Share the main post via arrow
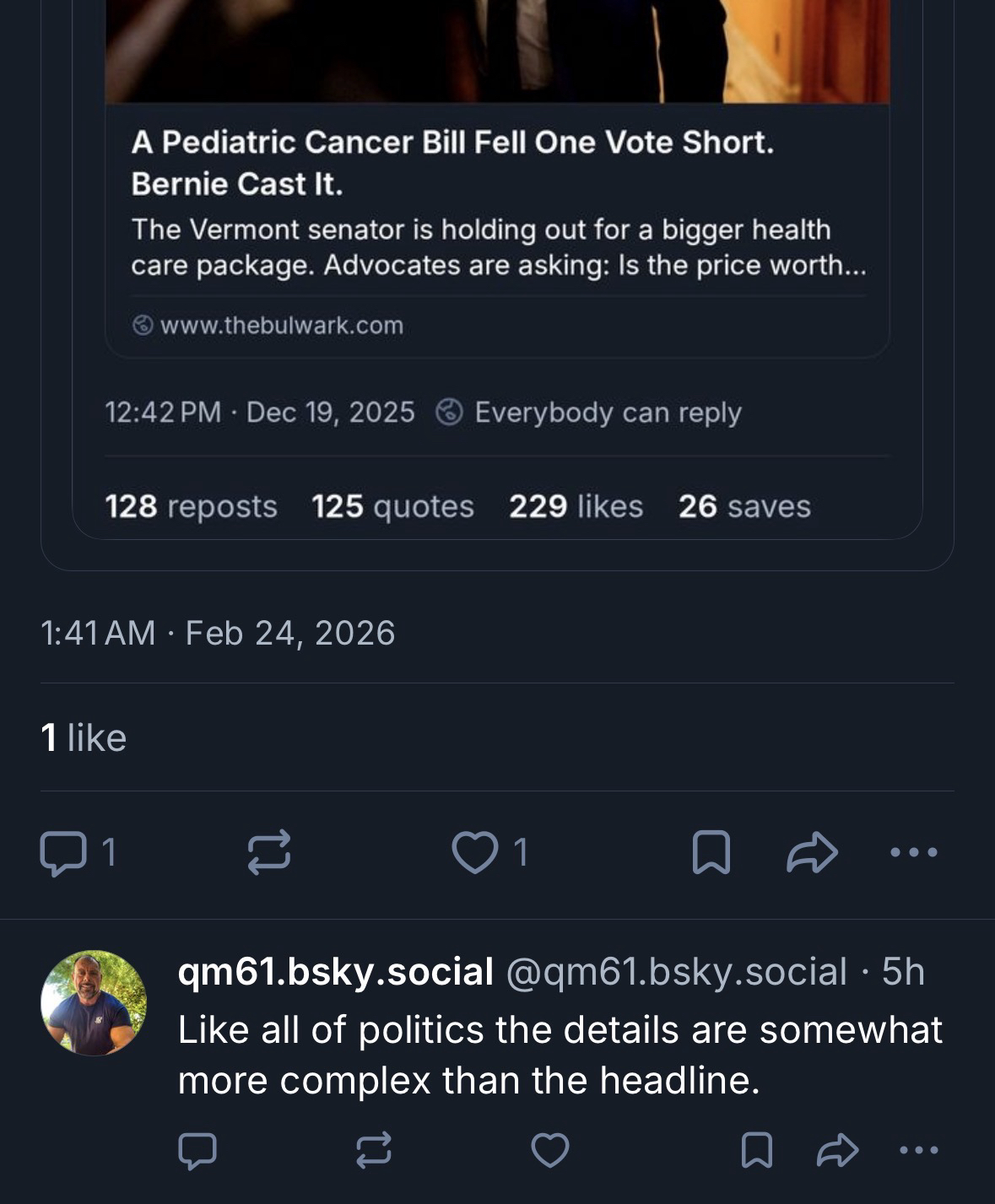The height and width of the screenshot is (1204, 995). (811, 852)
